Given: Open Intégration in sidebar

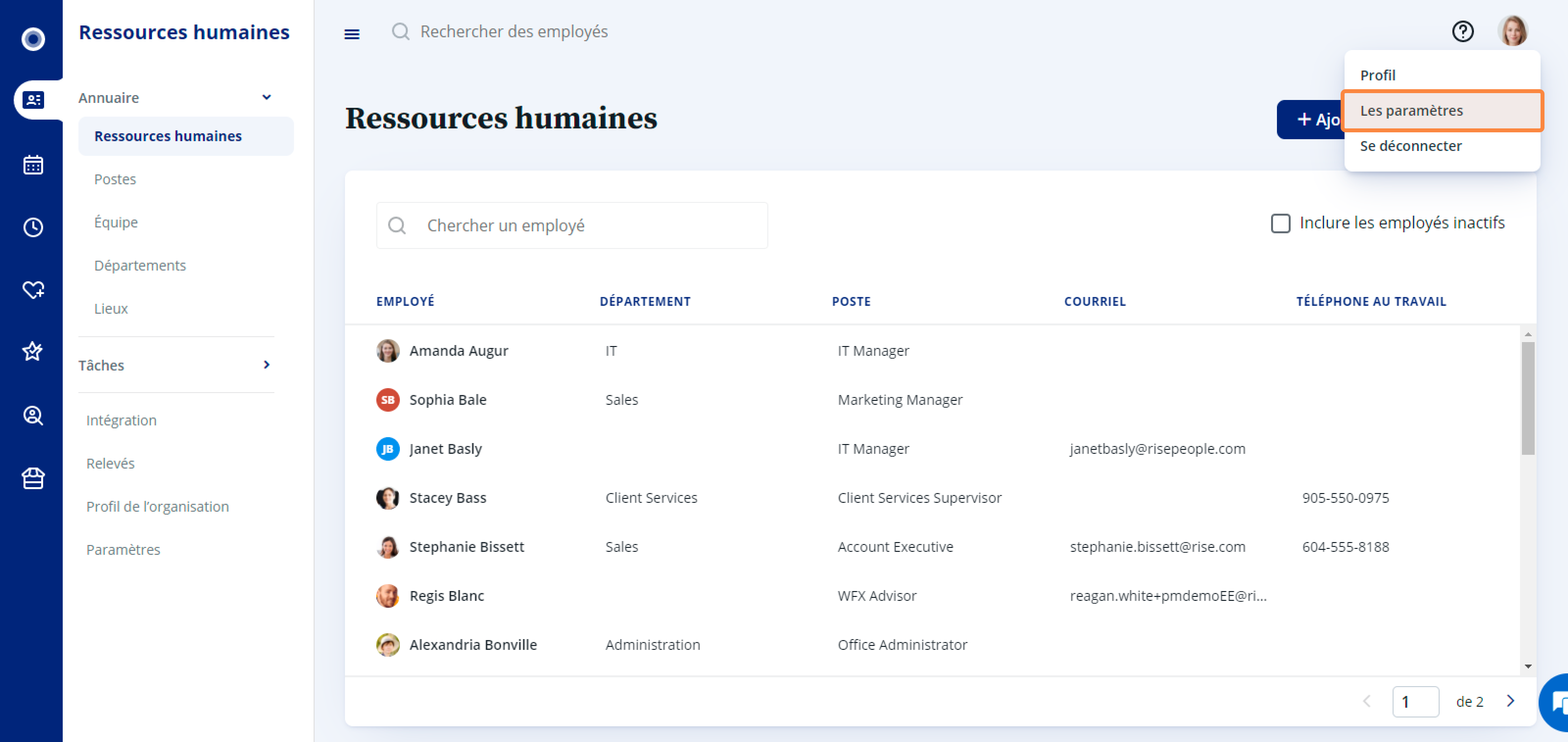Looking at the screenshot, I should pyautogui.click(x=121, y=420).
